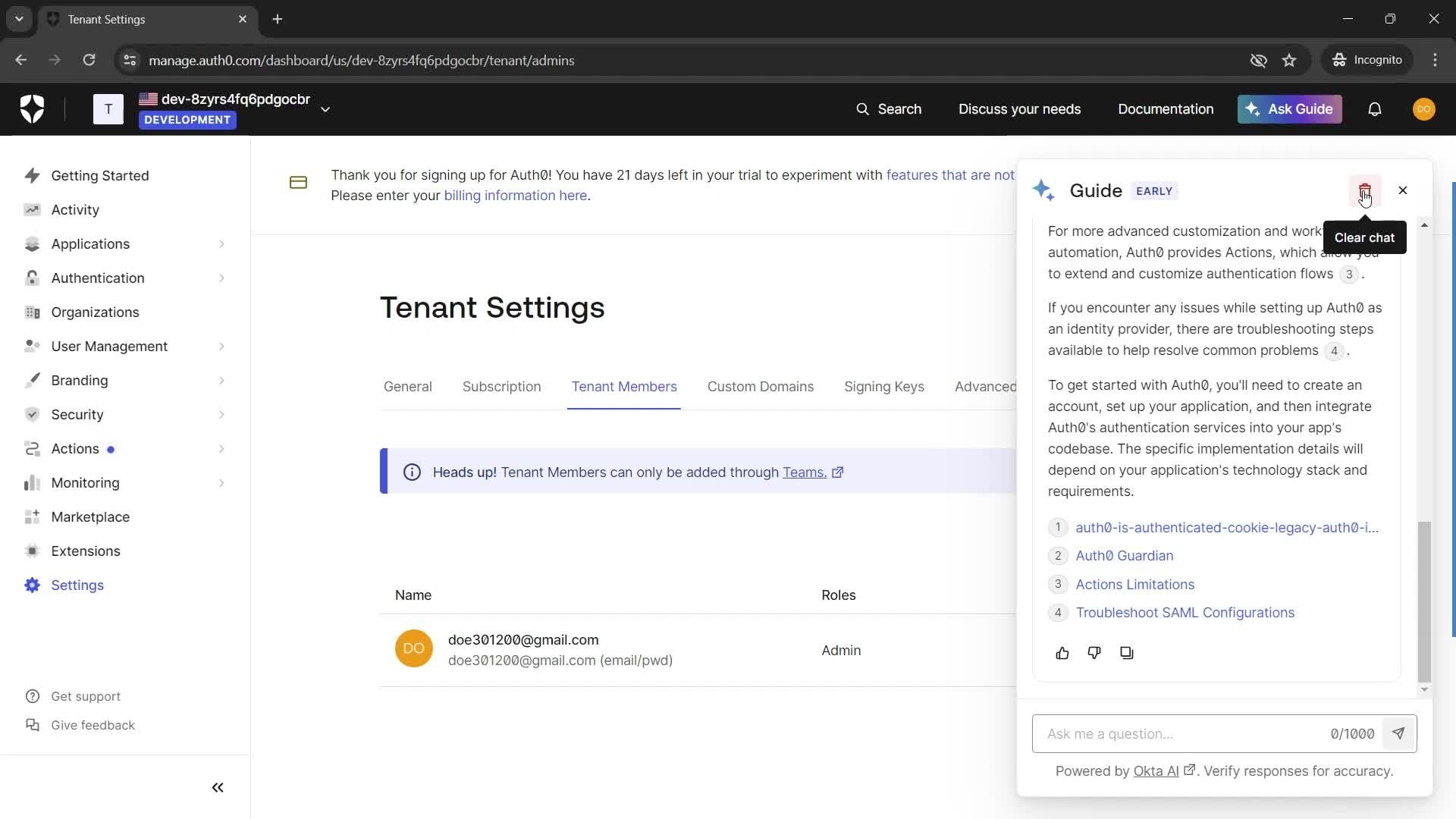This screenshot has height=819, width=1456.
Task: Switch to the Signing Keys tab
Action: (x=883, y=387)
